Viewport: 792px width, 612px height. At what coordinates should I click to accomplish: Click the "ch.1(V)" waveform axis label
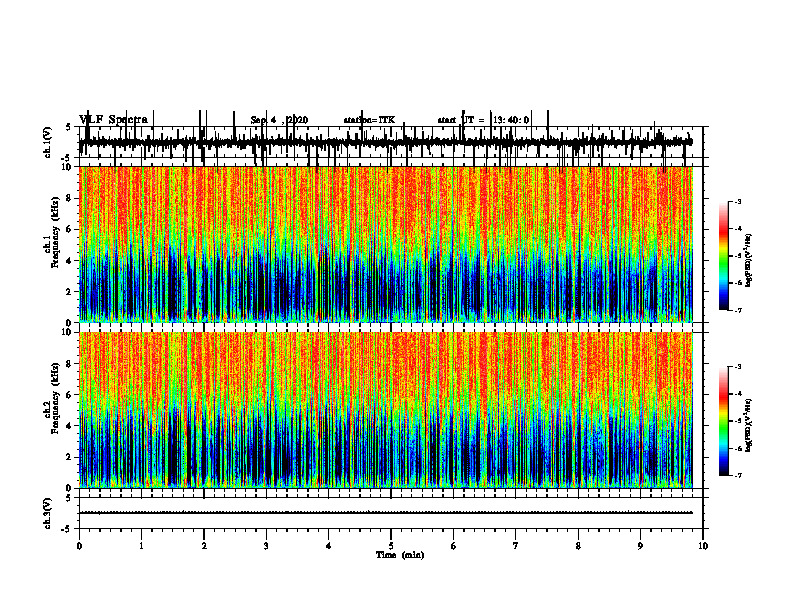[48, 142]
